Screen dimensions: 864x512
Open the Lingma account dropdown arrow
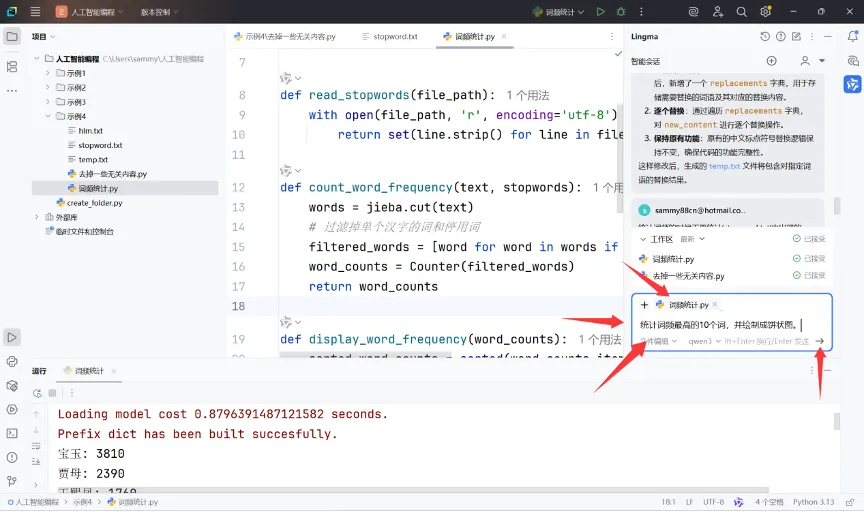tap(822, 61)
